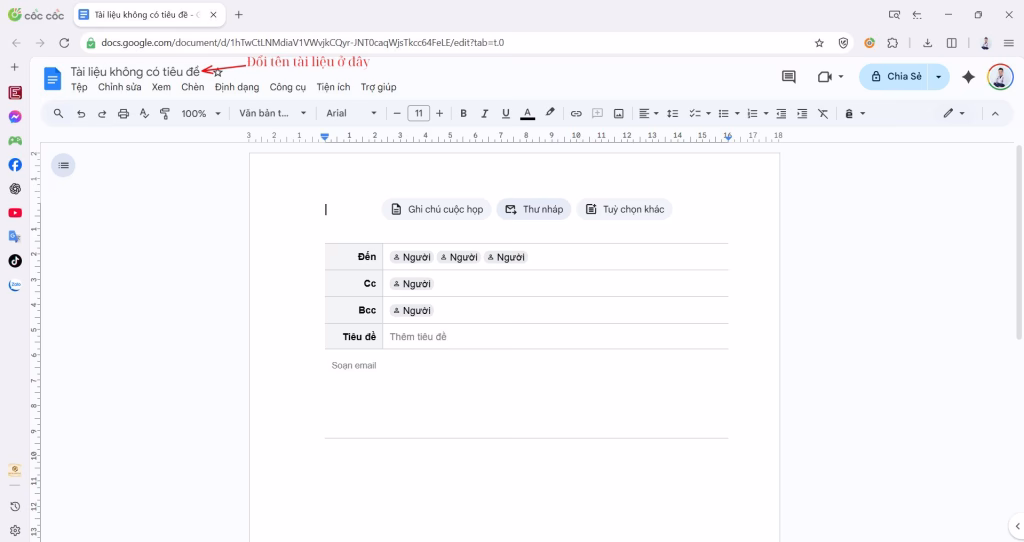Insert a checklist
Image resolution: width=1024 pixels, height=542 pixels.
pos(695,114)
